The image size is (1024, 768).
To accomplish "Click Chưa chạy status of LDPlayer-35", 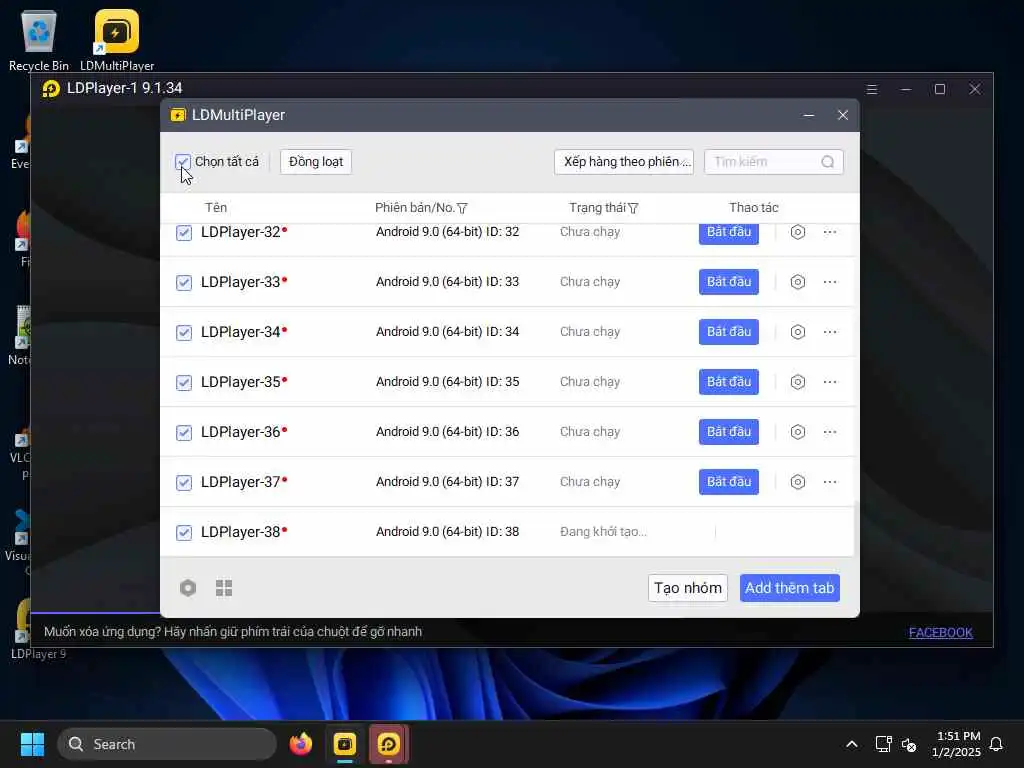I will pyautogui.click(x=590, y=382).
